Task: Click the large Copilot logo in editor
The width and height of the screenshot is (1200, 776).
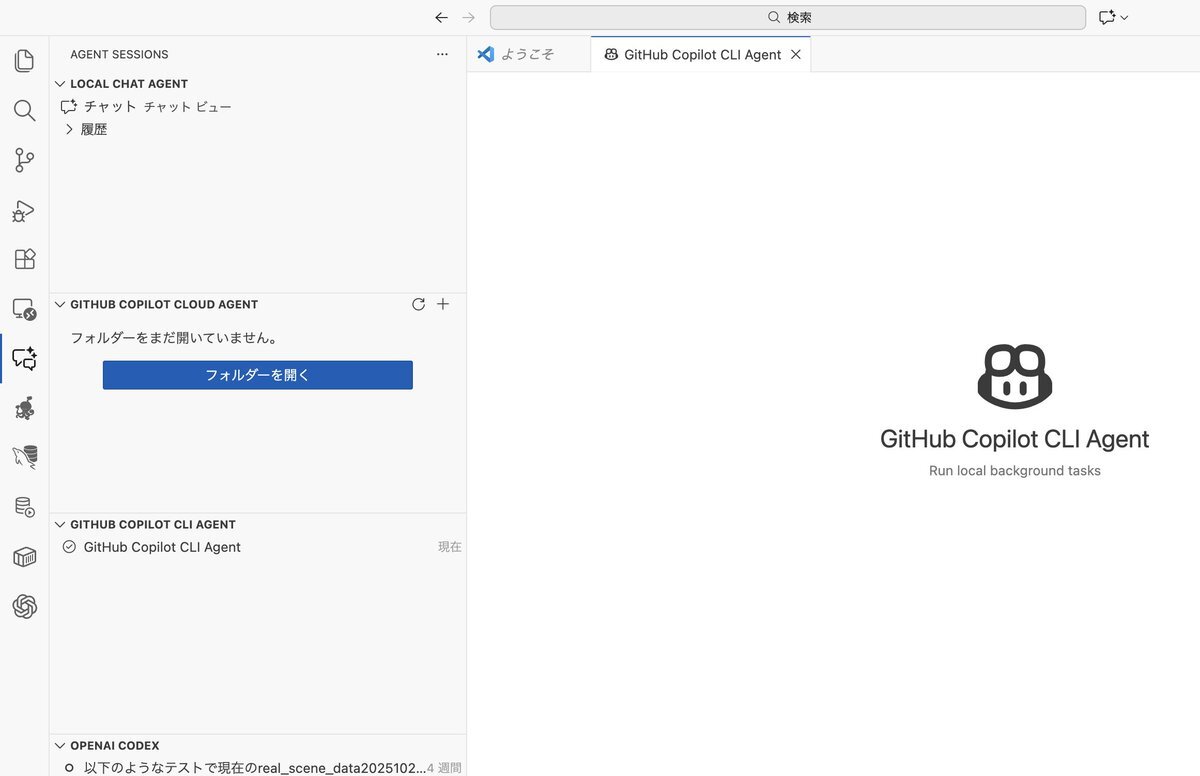Action: click(1015, 376)
